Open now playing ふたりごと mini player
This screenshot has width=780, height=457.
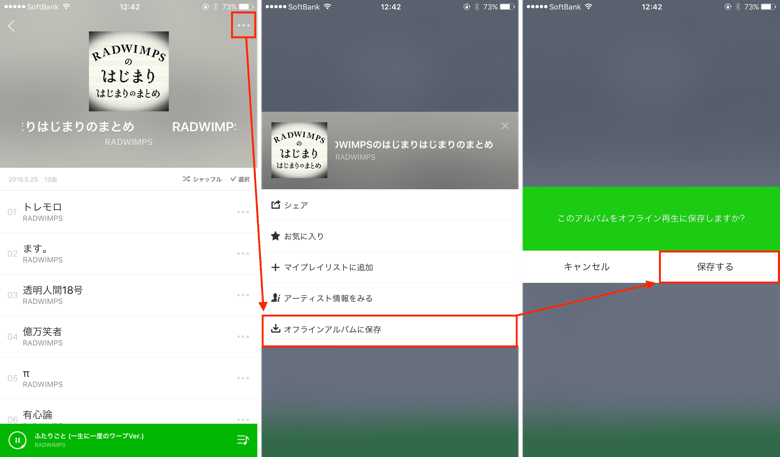(128, 440)
